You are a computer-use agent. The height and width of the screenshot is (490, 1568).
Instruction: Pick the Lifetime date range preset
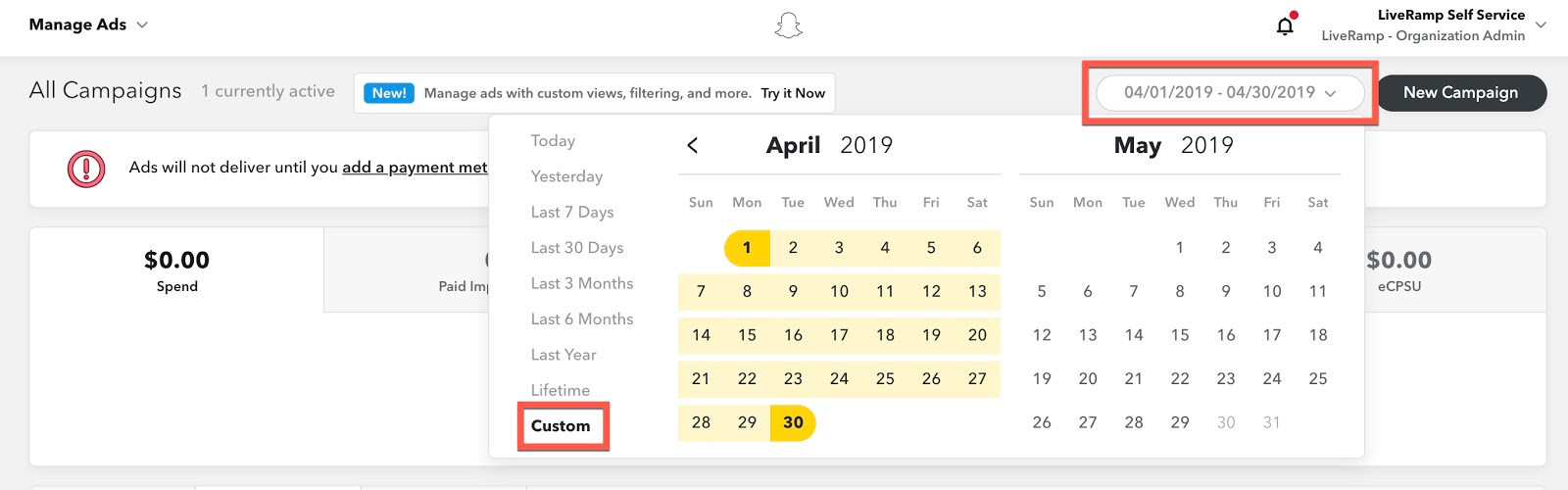point(561,390)
